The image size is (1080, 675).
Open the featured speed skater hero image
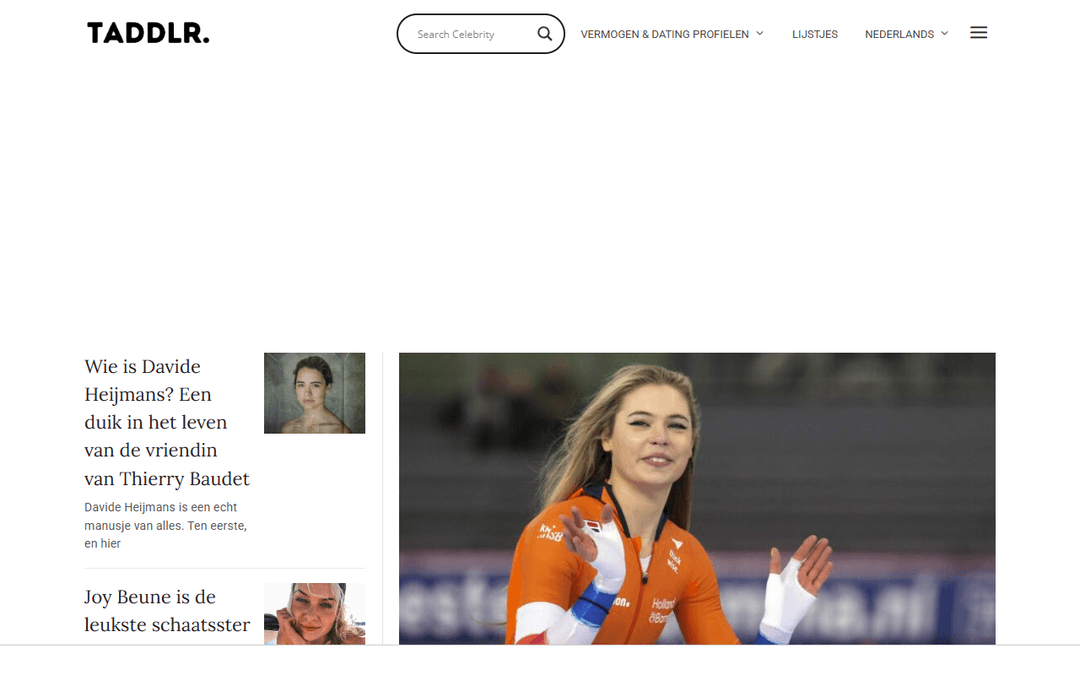click(x=697, y=499)
